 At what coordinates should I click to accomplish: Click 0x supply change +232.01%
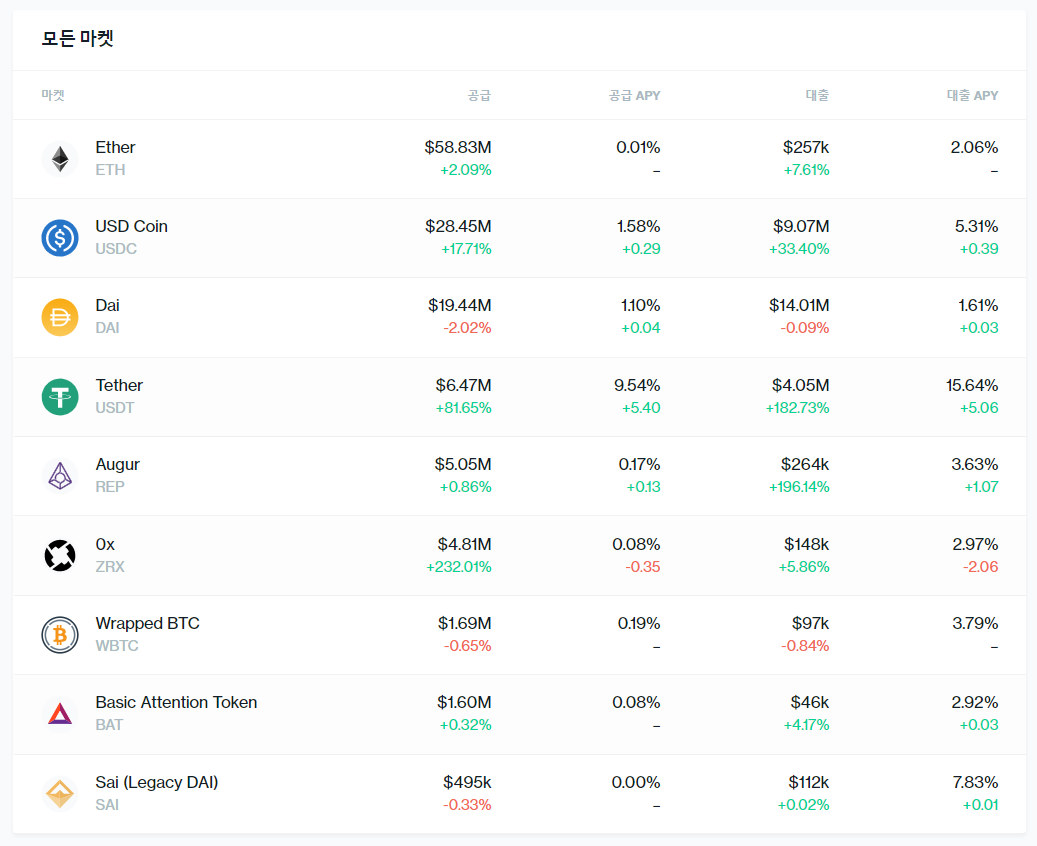coord(458,567)
